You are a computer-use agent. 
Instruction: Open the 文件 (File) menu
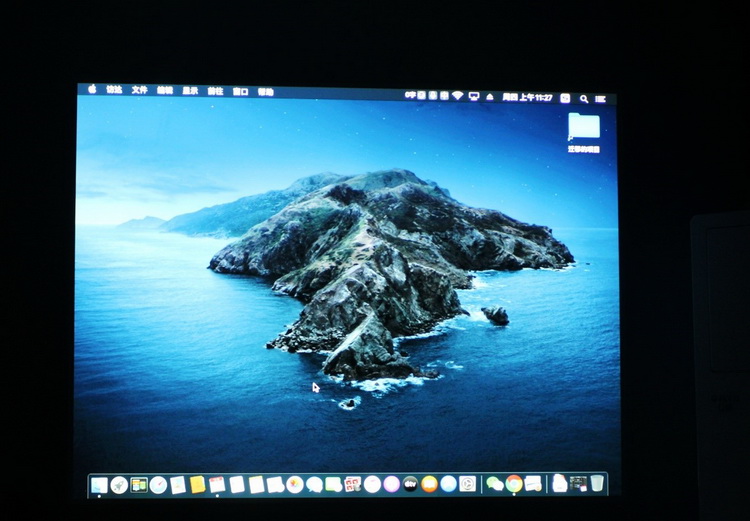[139, 90]
